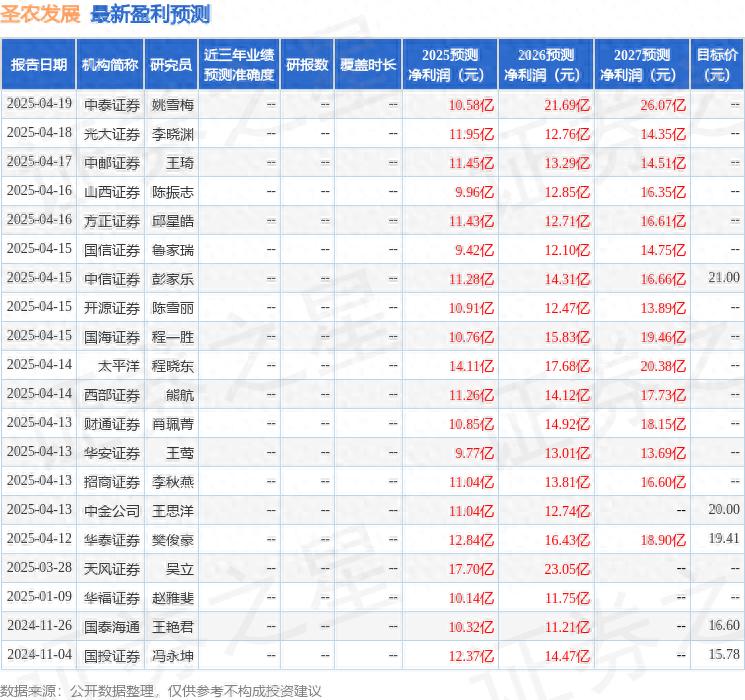
Task: Select the 国海证券 institution cell
Action: click(x=112, y=337)
